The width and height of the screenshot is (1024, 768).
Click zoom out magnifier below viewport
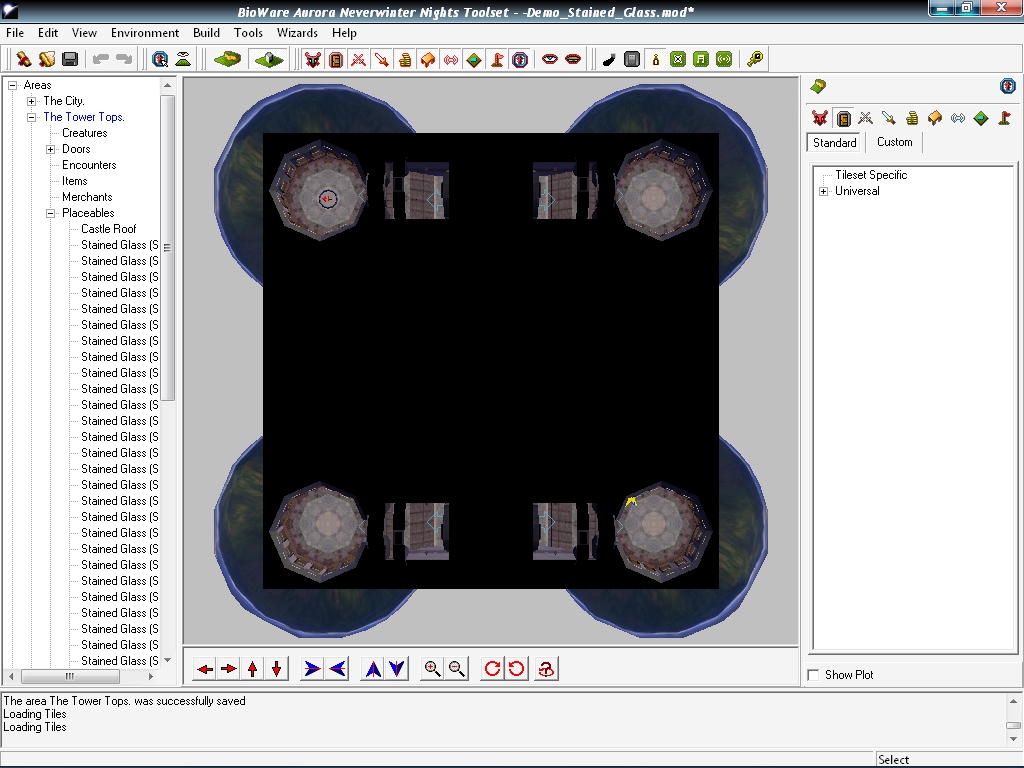[x=457, y=669]
